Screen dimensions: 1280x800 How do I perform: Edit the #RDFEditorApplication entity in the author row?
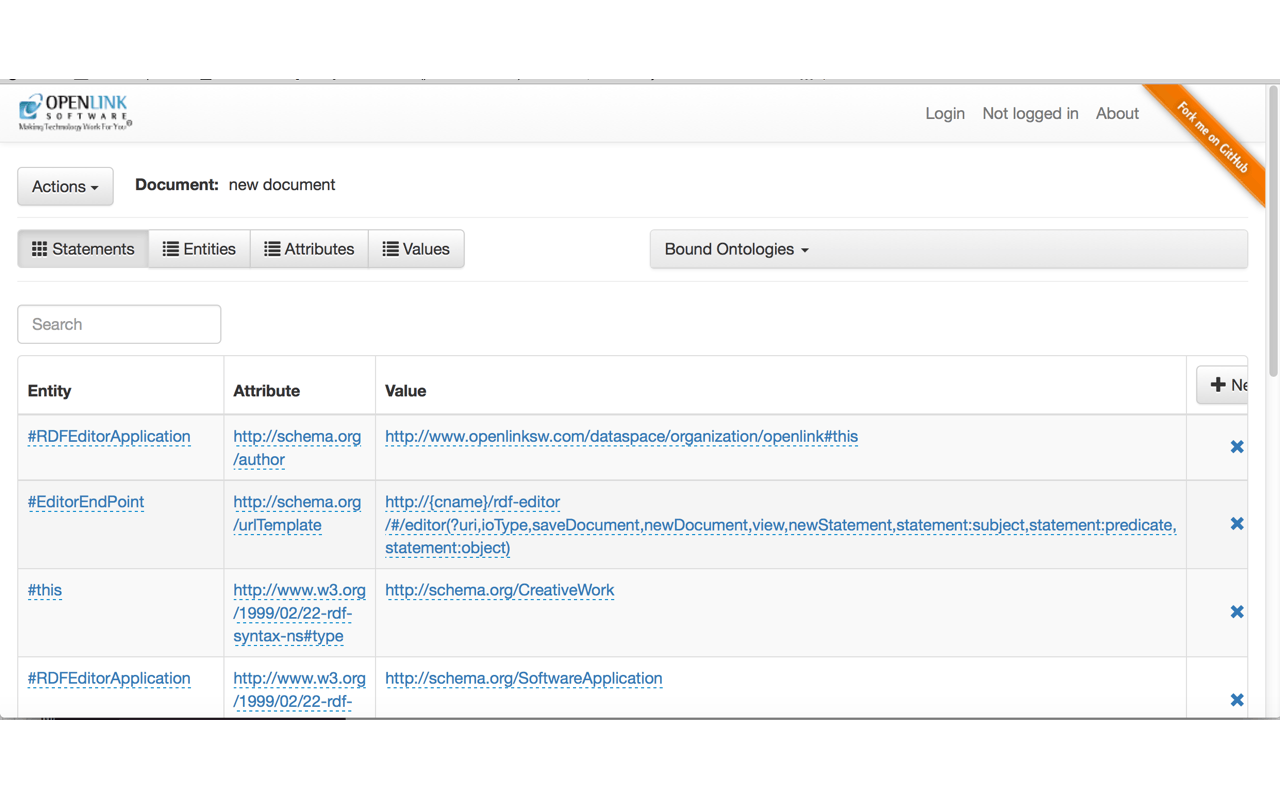pos(109,437)
